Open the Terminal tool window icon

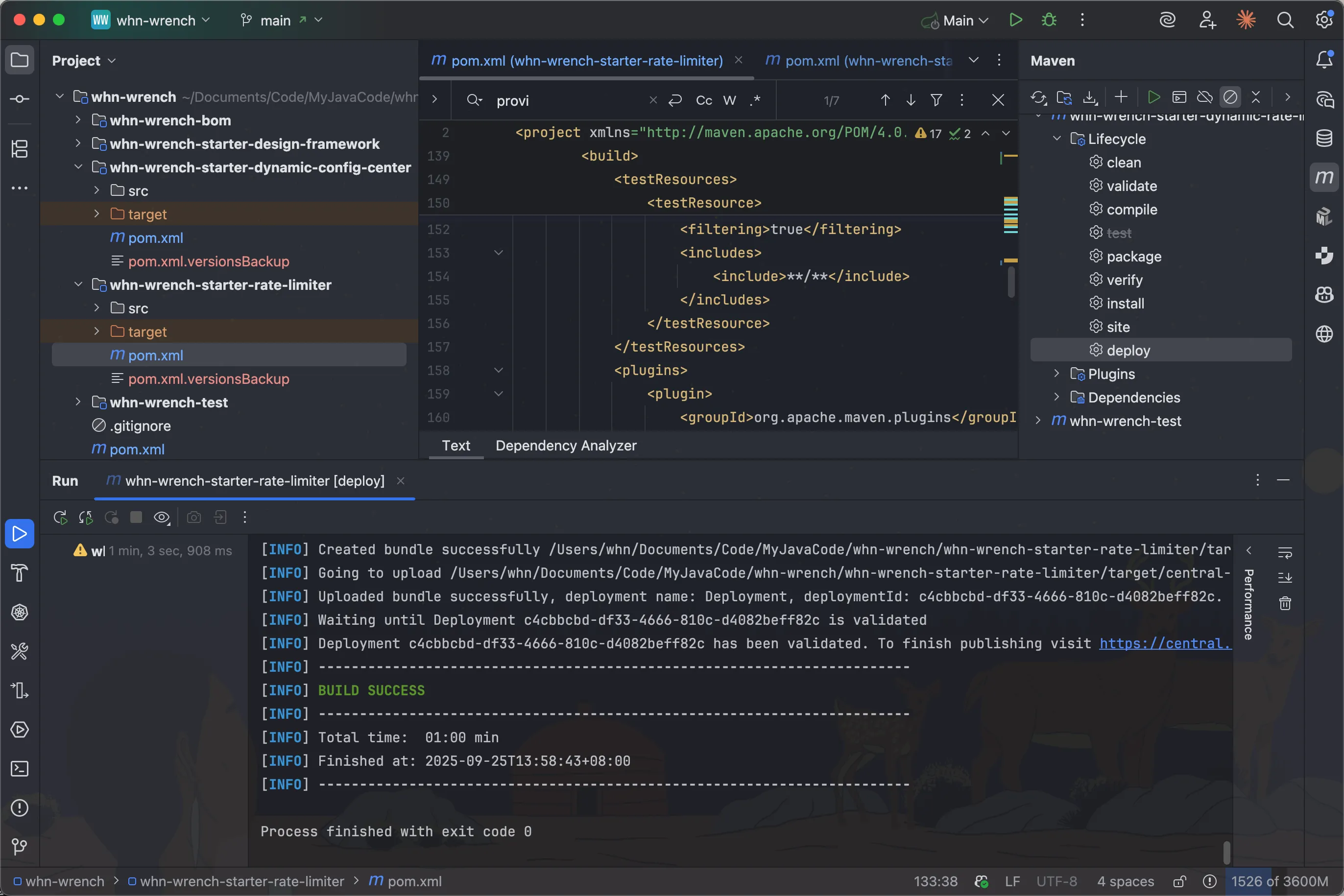[x=20, y=769]
